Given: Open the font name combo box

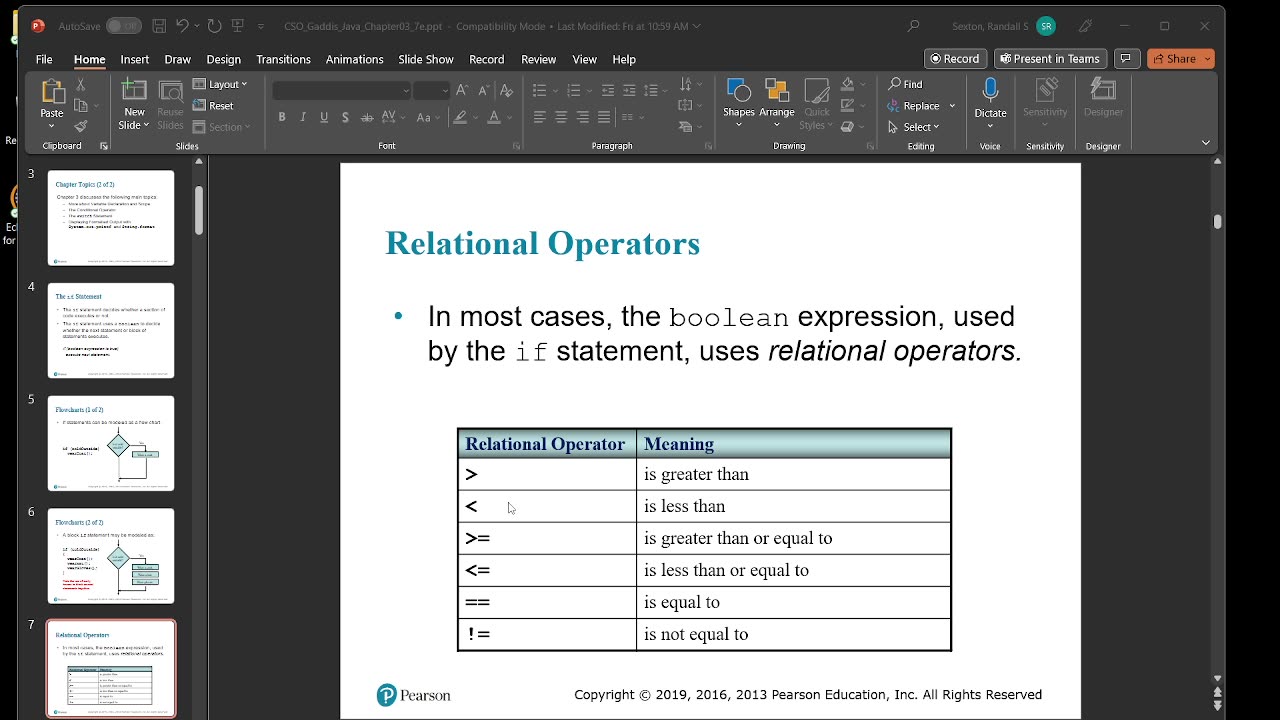Looking at the screenshot, I should (x=342, y=91).
